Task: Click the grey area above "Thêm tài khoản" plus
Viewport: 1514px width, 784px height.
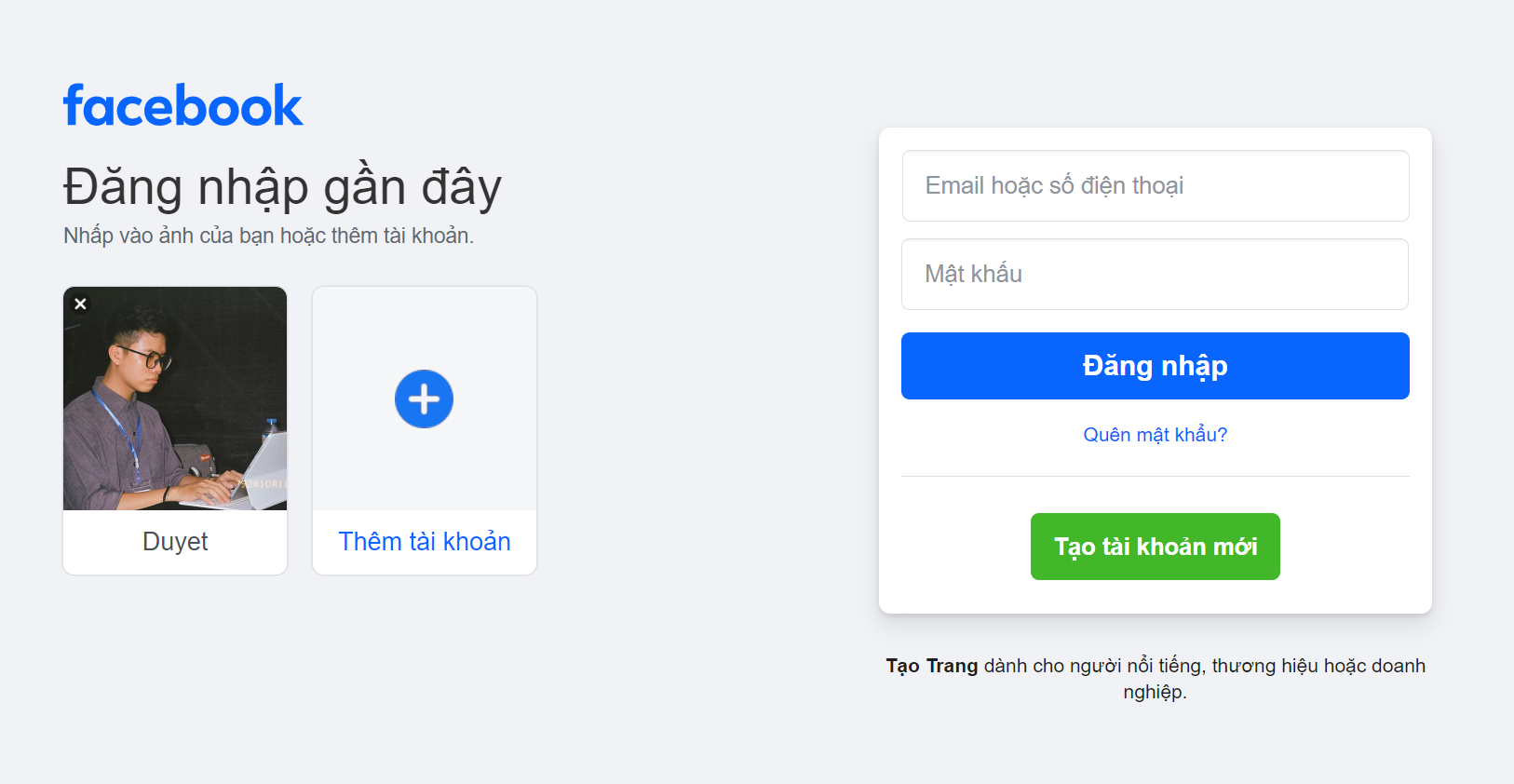Action: [x=425, y=326]
